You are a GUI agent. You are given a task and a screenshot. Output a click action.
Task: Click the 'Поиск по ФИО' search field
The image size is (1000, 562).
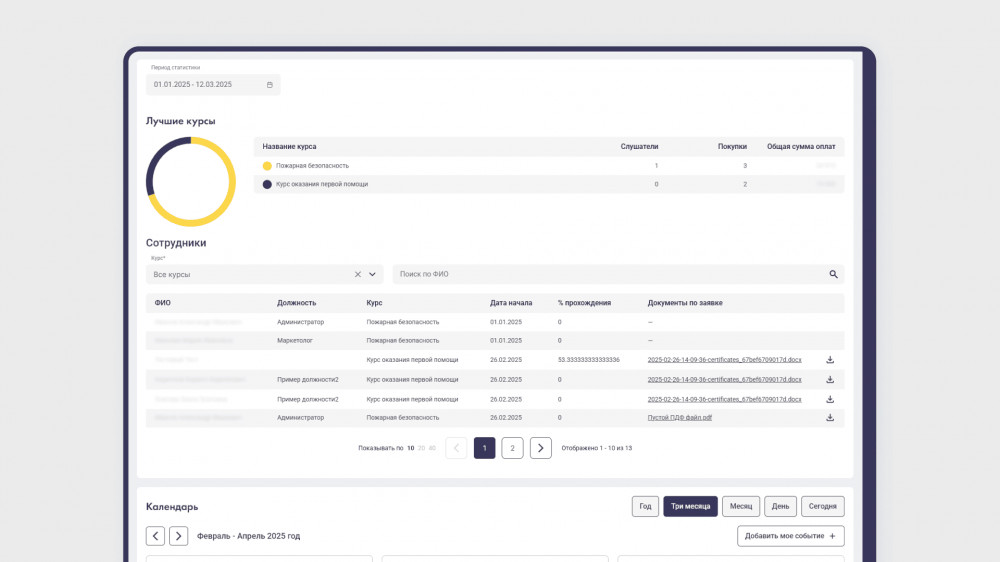pyautogui.click(x=610, y=274)
